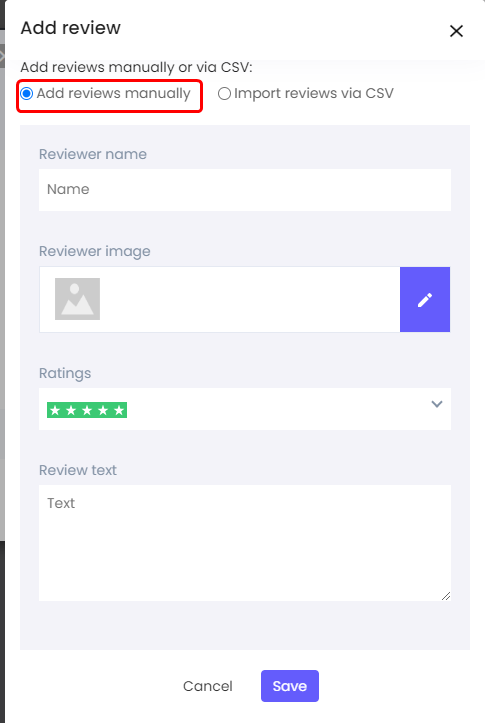Click the Save button
The image size is (485, 723).
pos(290,686)
